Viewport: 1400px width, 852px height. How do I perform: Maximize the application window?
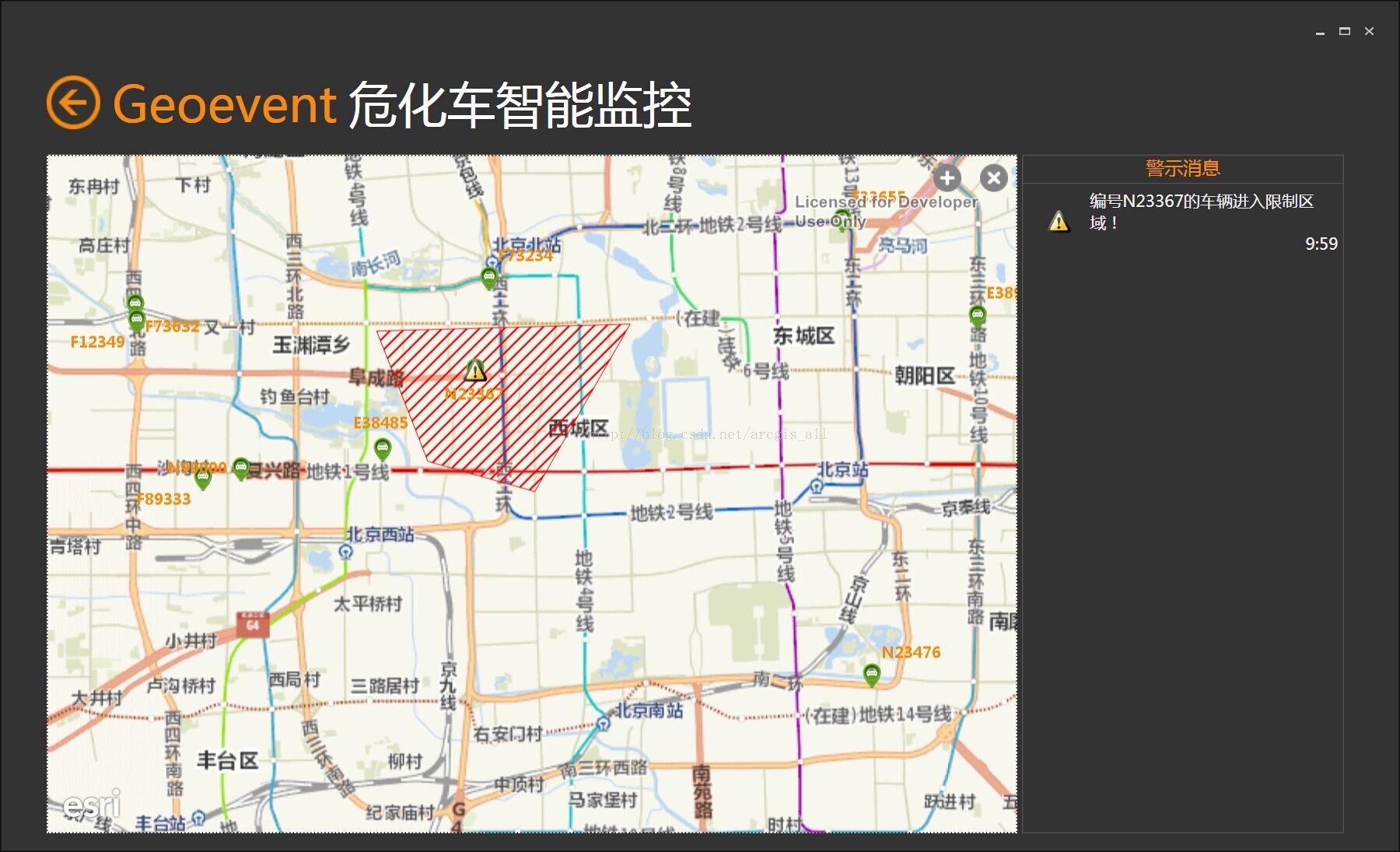1344,31
